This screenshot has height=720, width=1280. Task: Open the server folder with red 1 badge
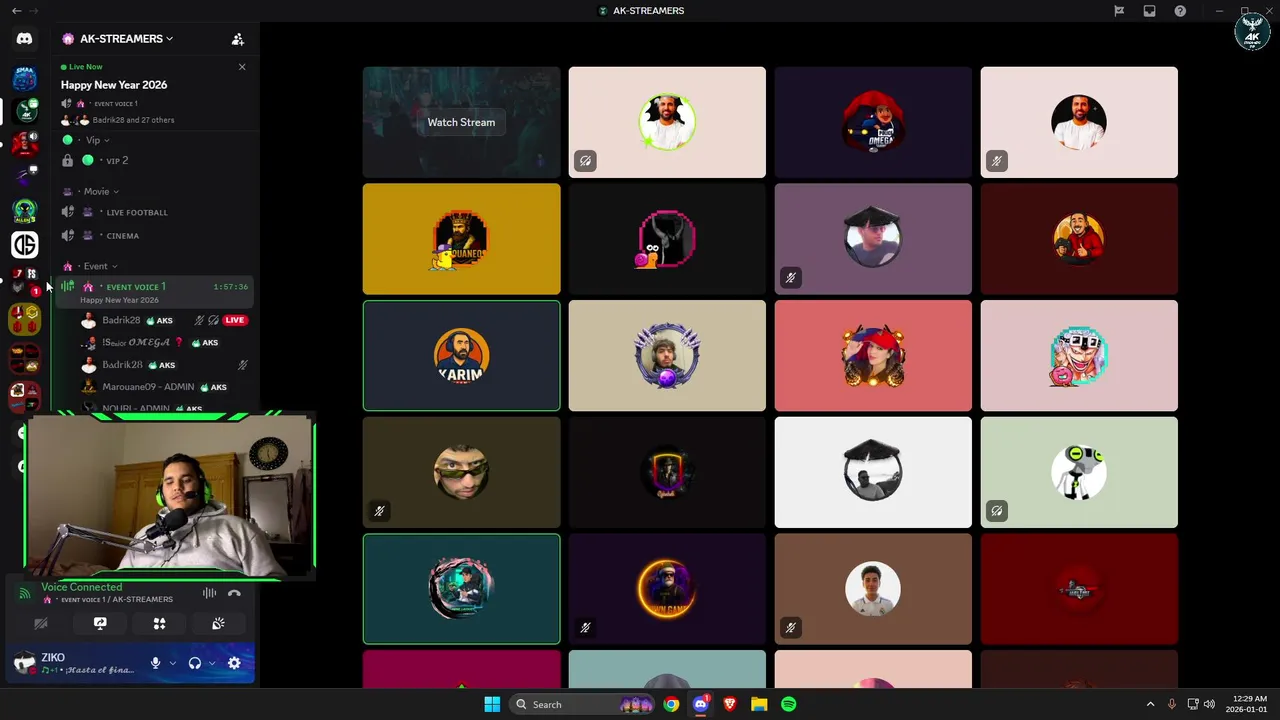tap(24, 281)
